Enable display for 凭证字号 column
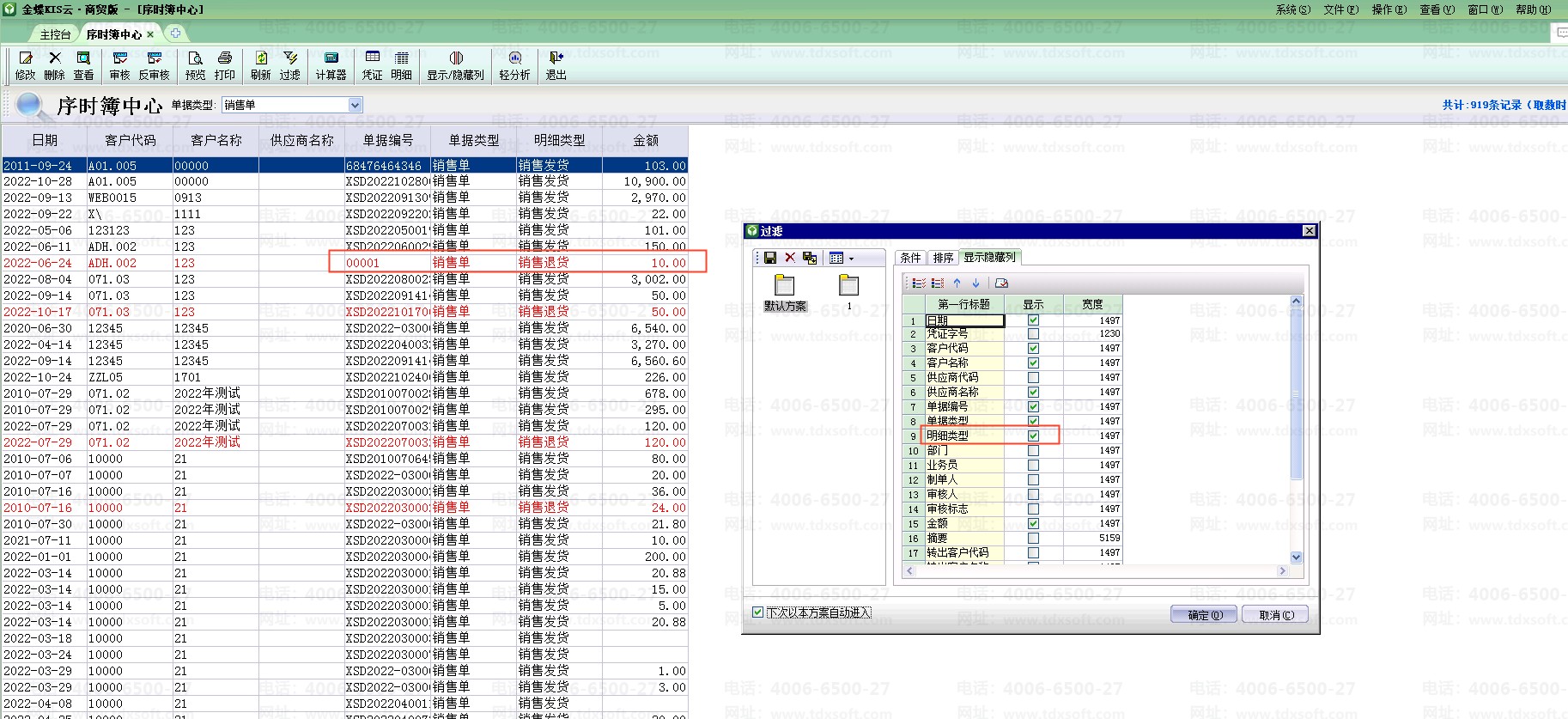This screenshot has width=1568, height=719. point(1033,333)
